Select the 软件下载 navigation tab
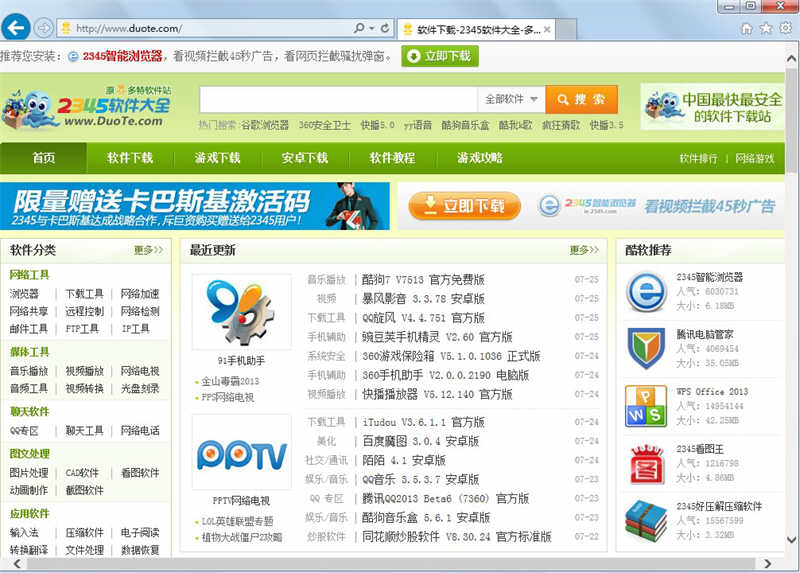The width and height of the screenshot is (800, 573). [130, 158]
